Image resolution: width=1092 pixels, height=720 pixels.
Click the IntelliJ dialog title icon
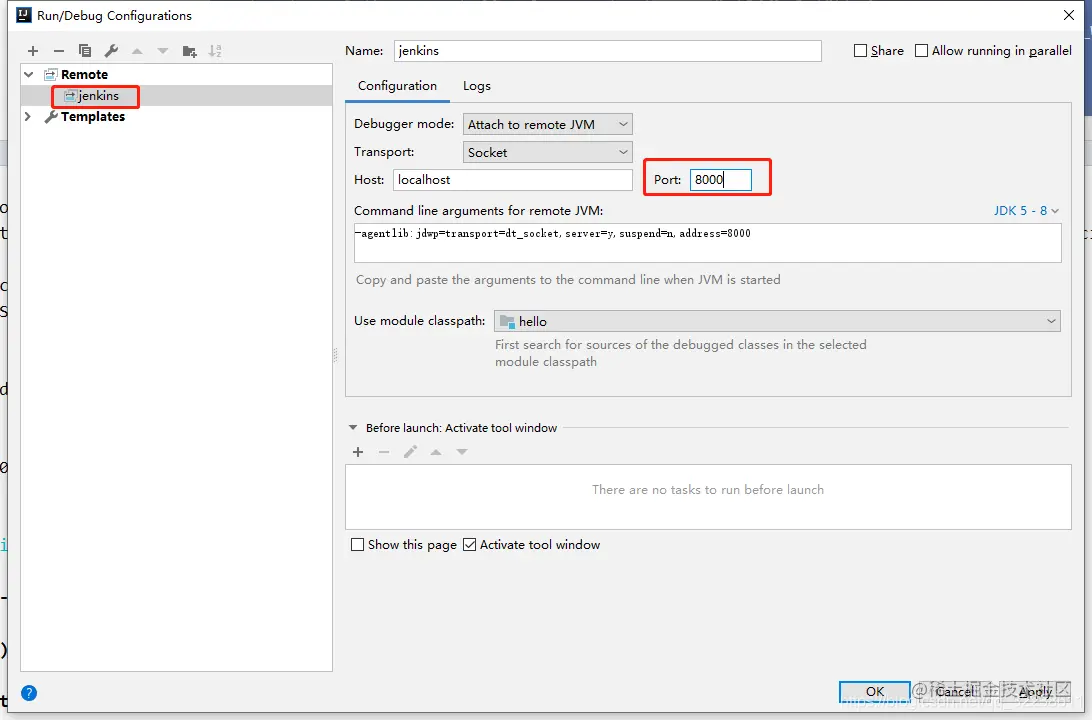[24, 15]
